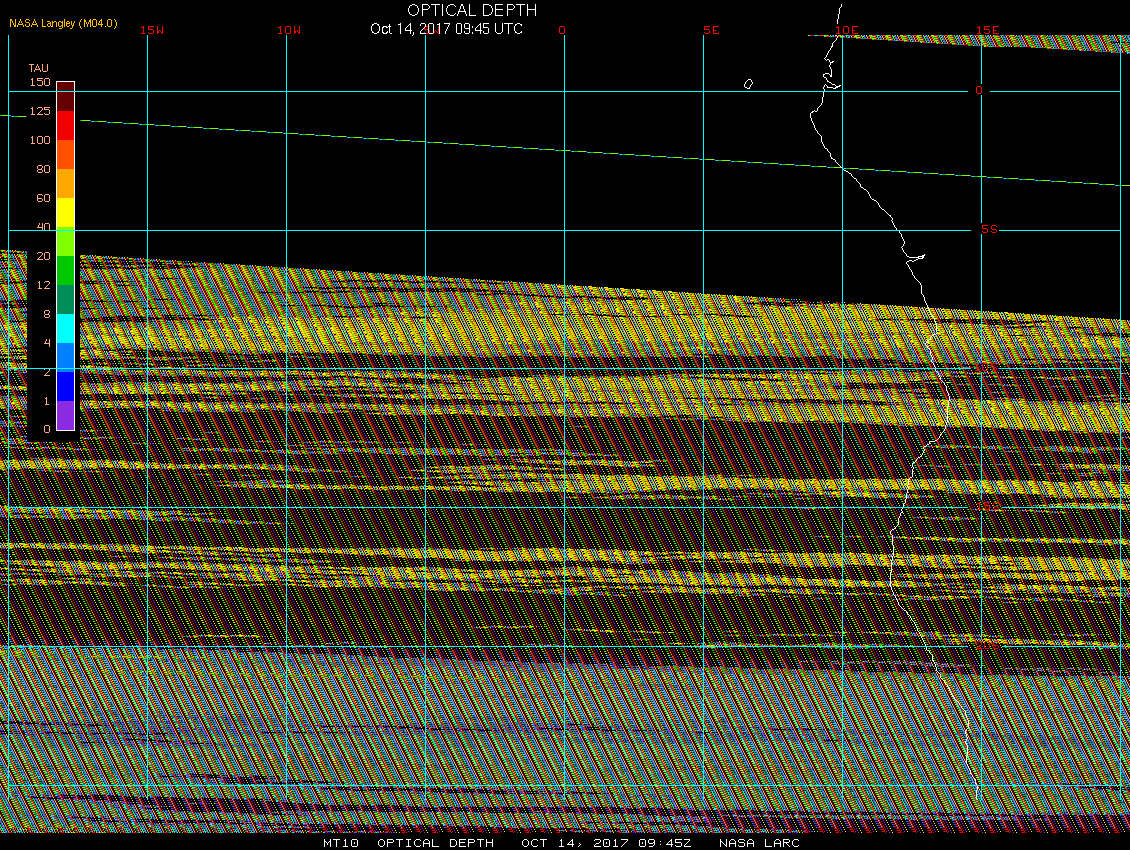Screen dimensions: 1130x850
Task: Click the "4" value in the TAU legend
Action: [x=47, y=342]
